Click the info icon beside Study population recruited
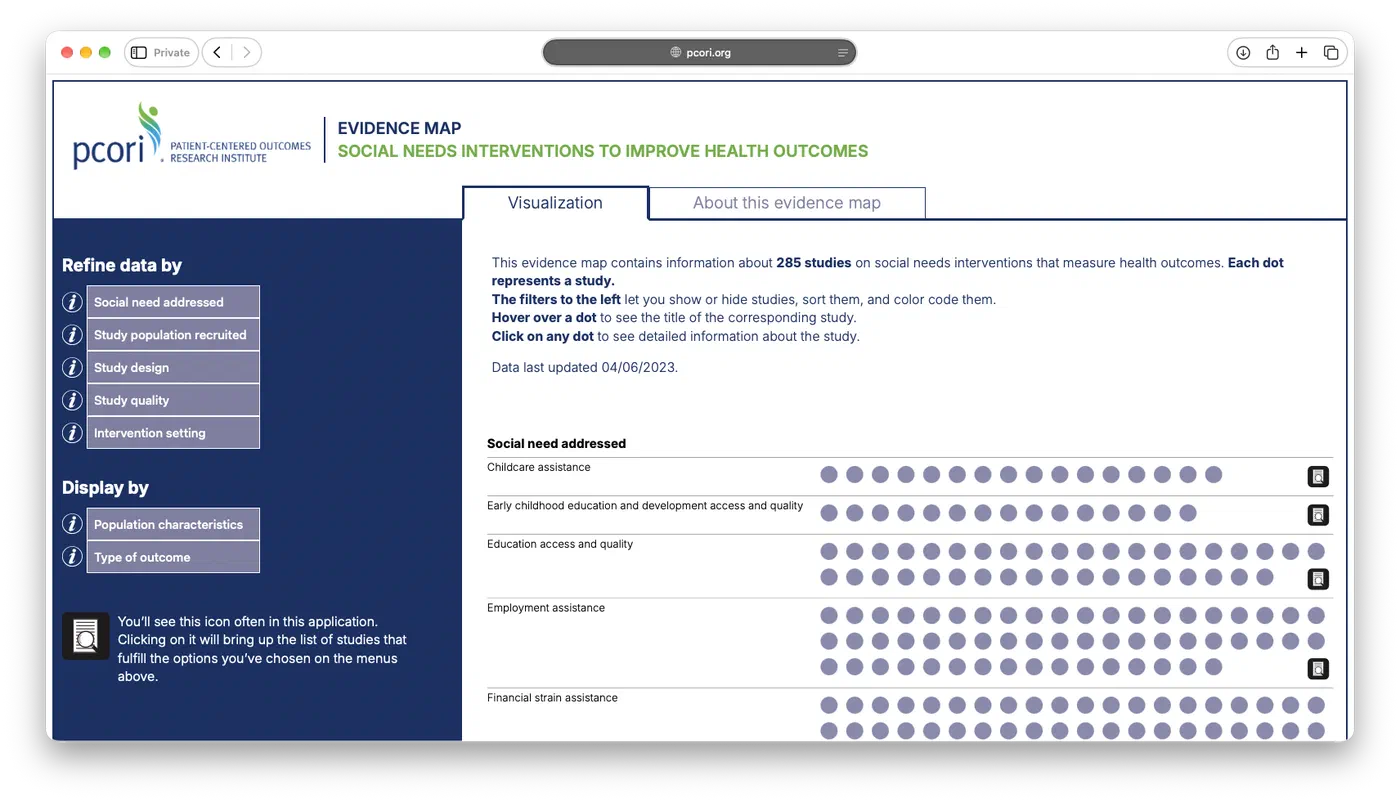This screenshot has width=1400, height=802. click(x=72, y=335)
